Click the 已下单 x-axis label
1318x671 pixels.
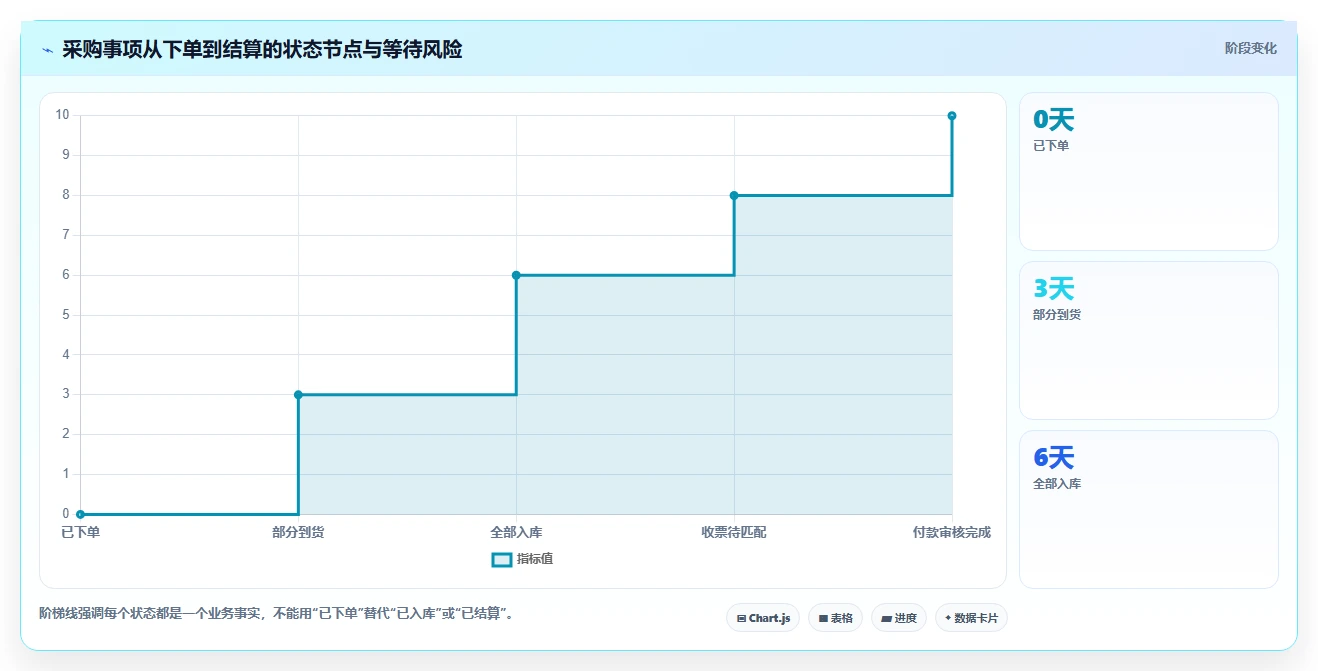pyautogui.click(x=80, y=533)
